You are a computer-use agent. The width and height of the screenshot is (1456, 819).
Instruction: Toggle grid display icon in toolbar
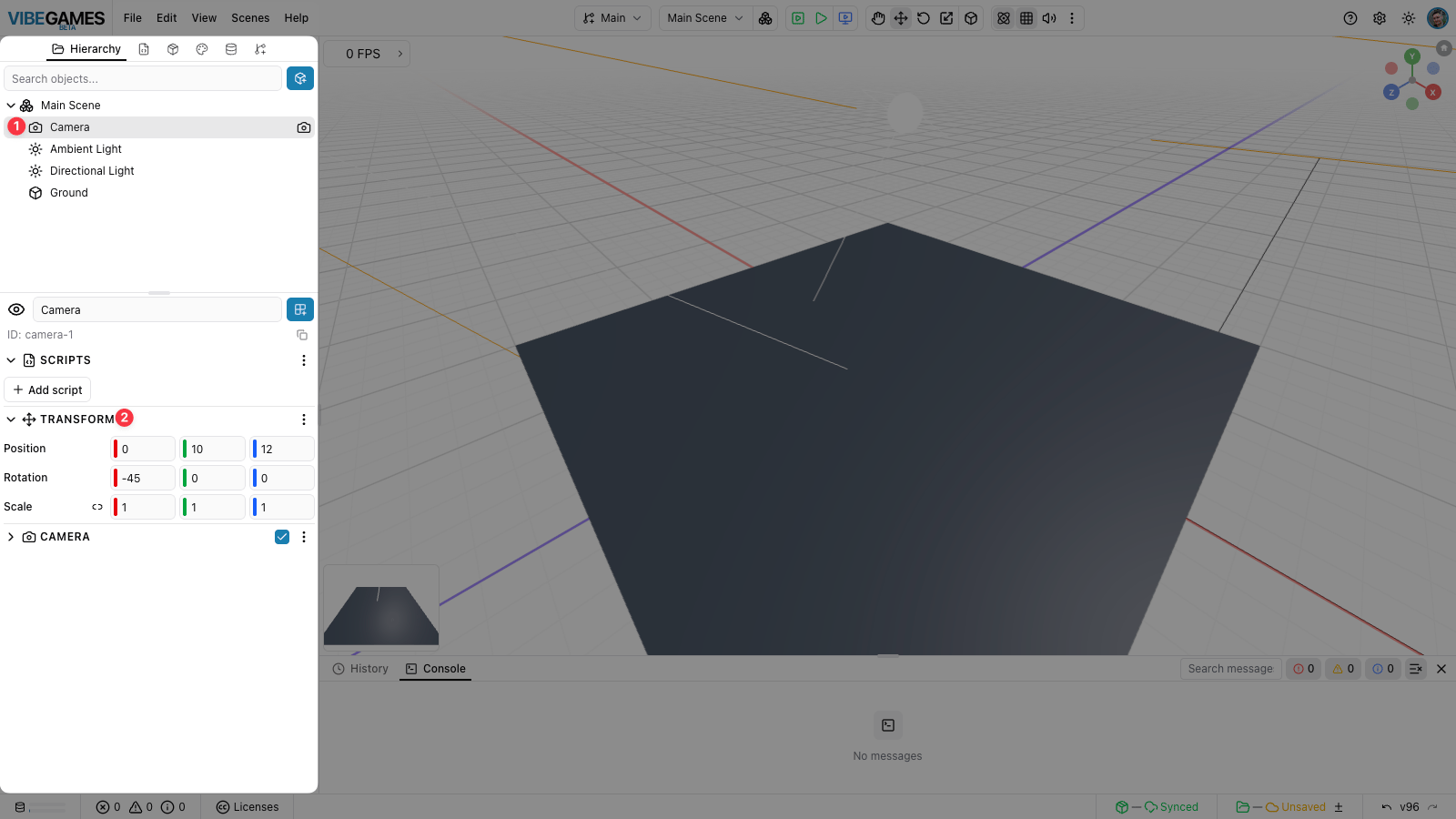pos(1026,18)
